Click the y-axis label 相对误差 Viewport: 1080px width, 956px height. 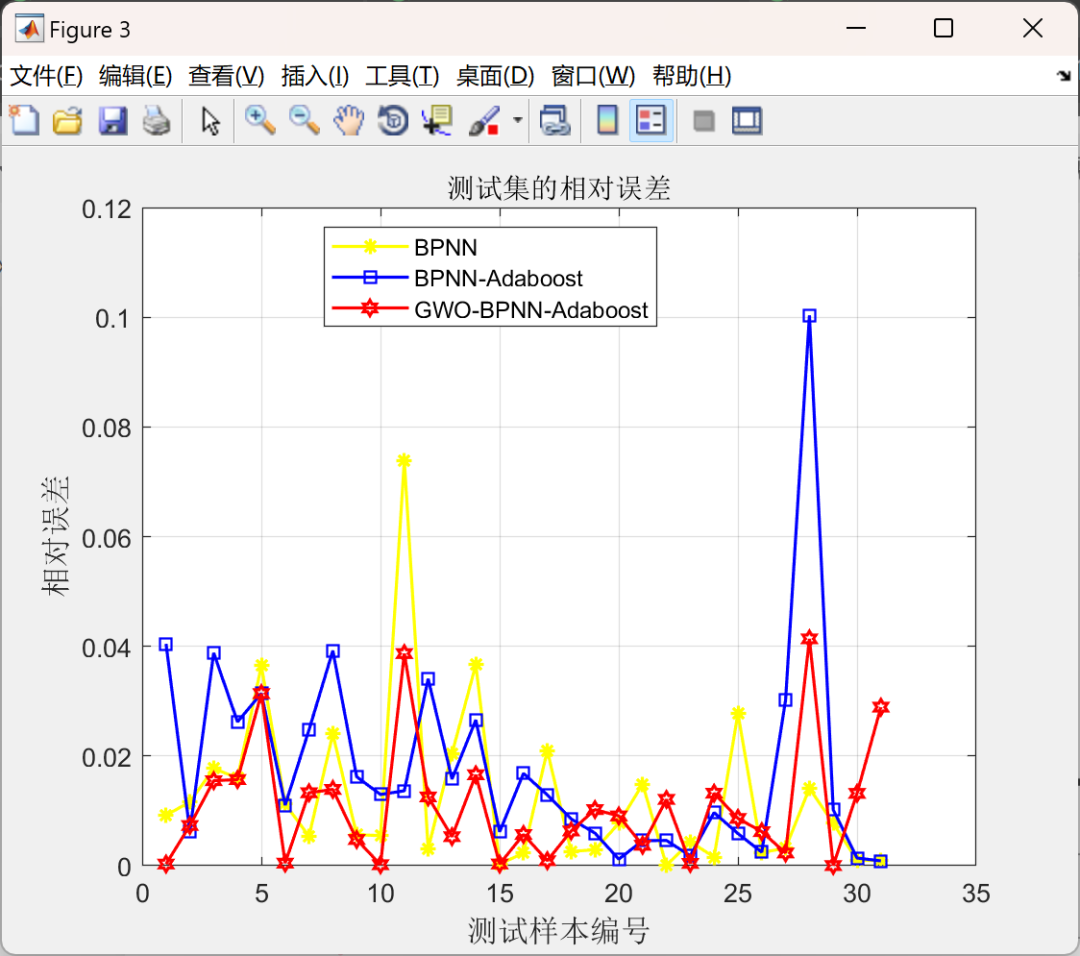pyautogui.click(x=56, y=537)
